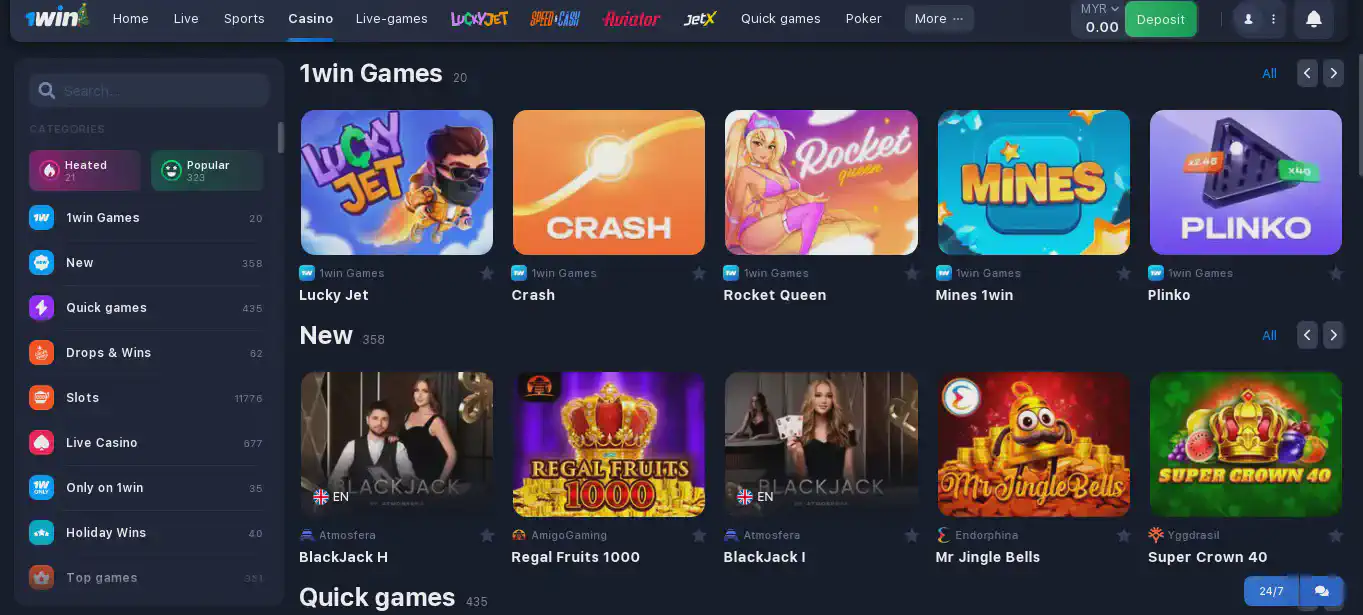Image resolution: width=1363 pixels, height=615 pixels.
Task: Open the notifications bell icon
Action: [x=1314, y=19]
